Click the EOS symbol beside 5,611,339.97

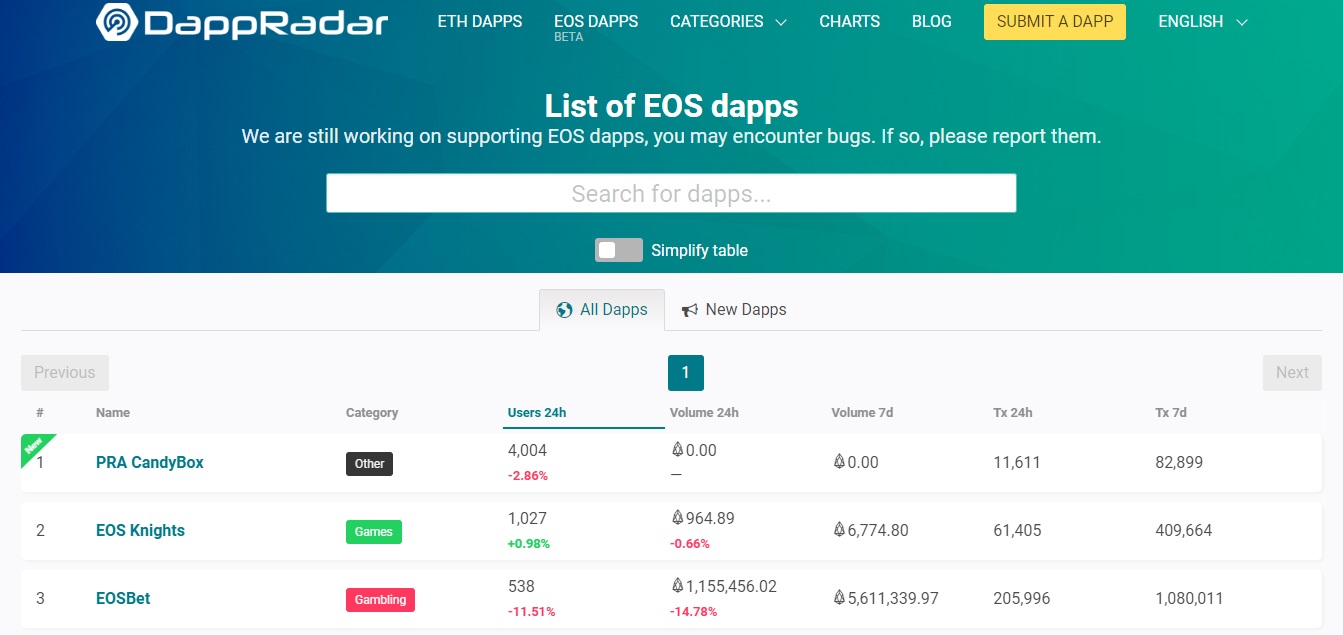839,598
